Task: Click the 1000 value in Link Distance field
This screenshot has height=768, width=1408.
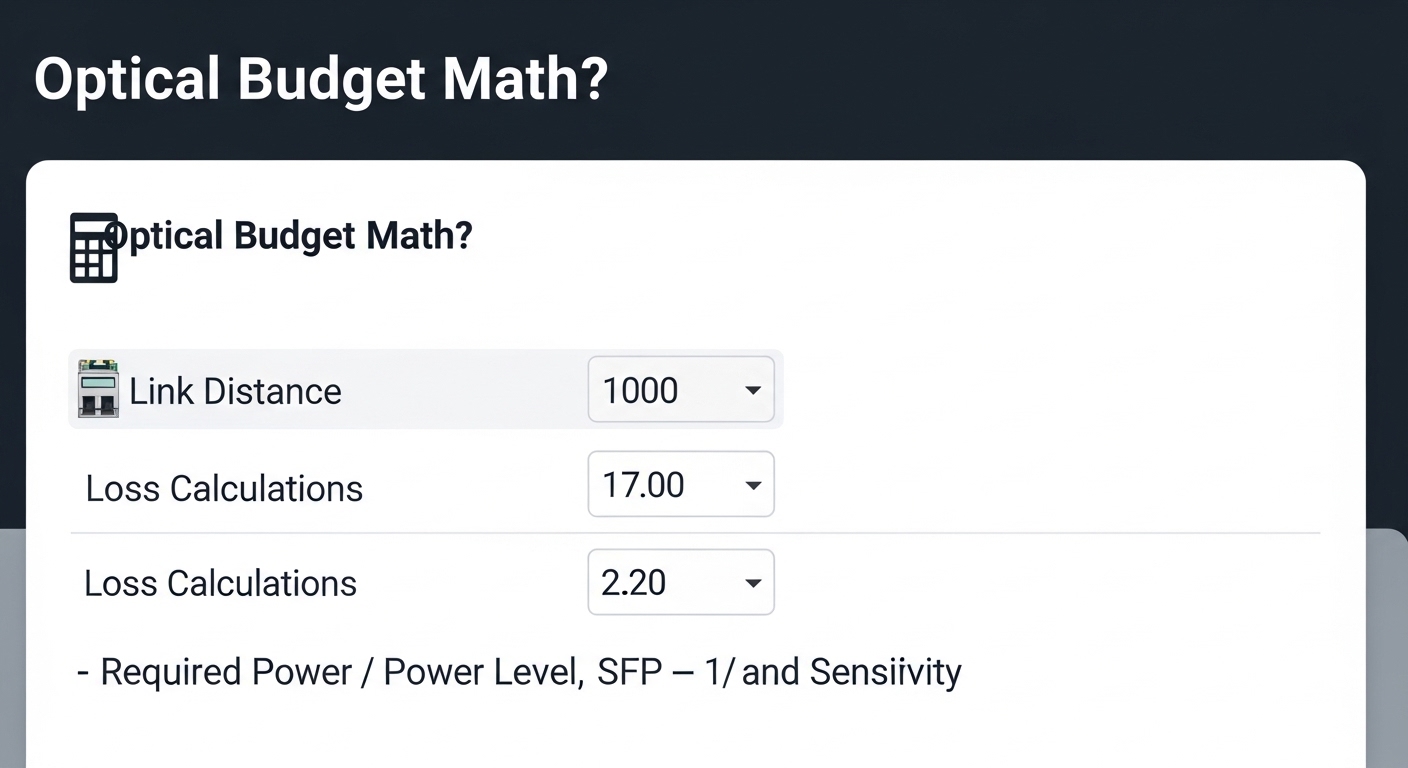Action: coord(641,390)
